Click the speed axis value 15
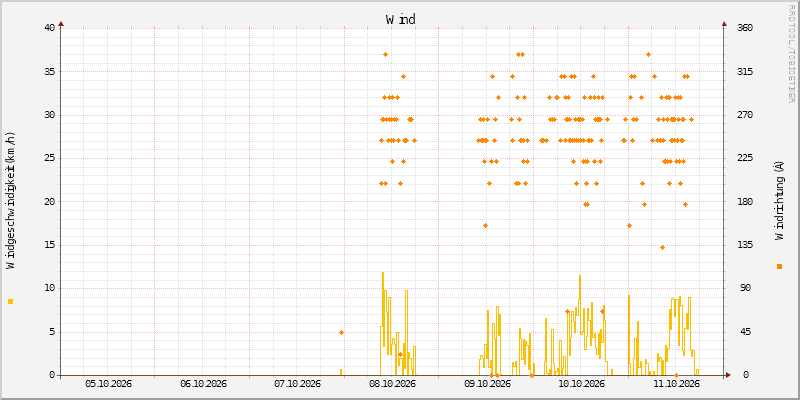The height and width of the screenshot is (400, 800). coord(49,245)
